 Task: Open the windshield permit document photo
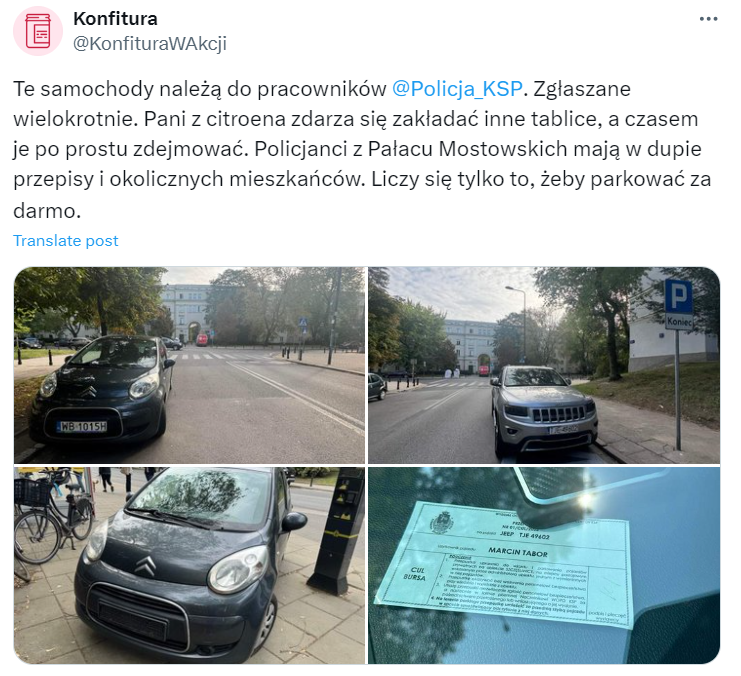pyautogui.click(x=544, y=565)
